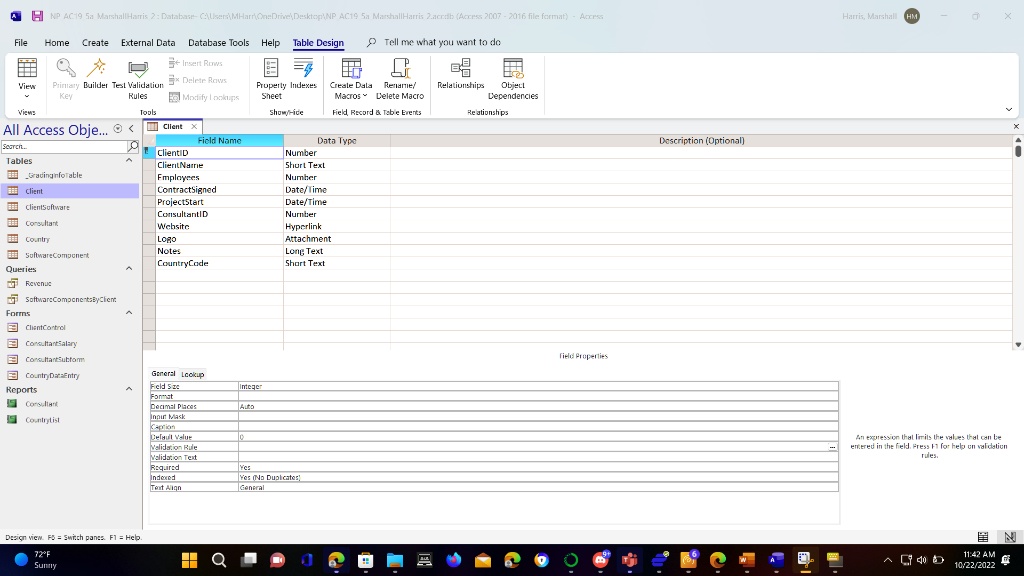Click the Builder wand icon

[96, 68]
